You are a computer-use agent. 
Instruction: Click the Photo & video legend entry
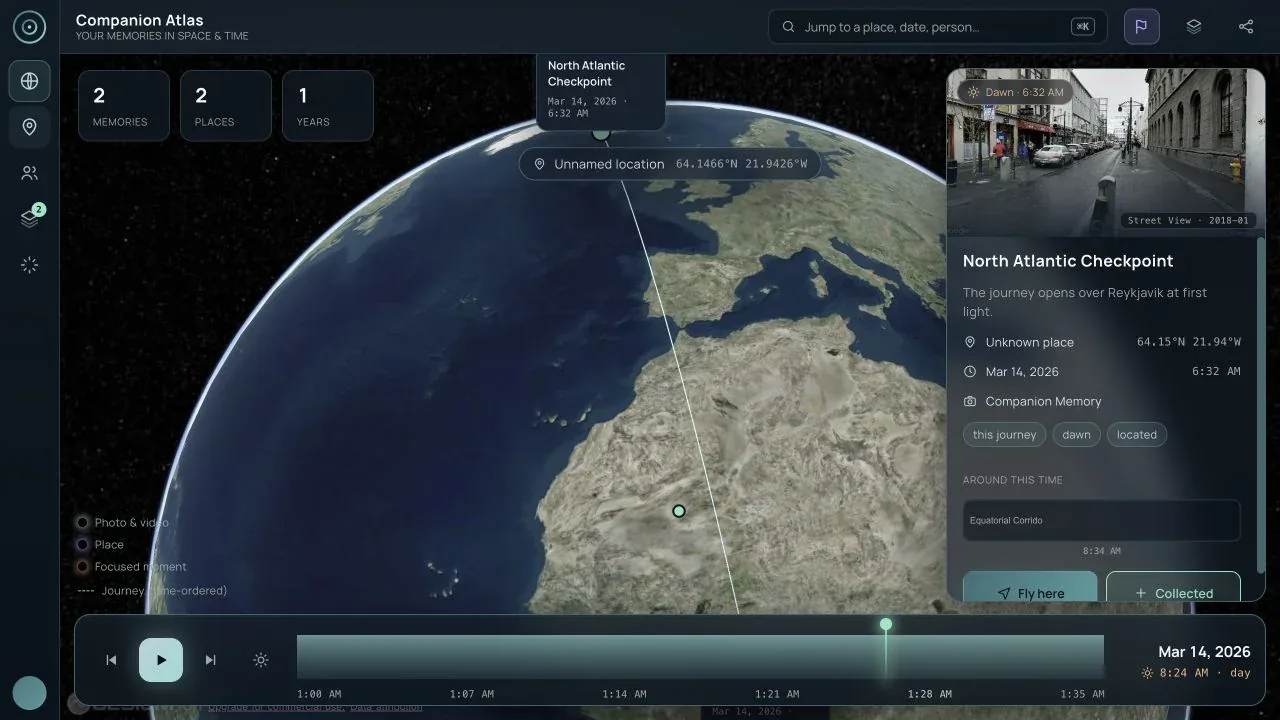tap(123, 523)
